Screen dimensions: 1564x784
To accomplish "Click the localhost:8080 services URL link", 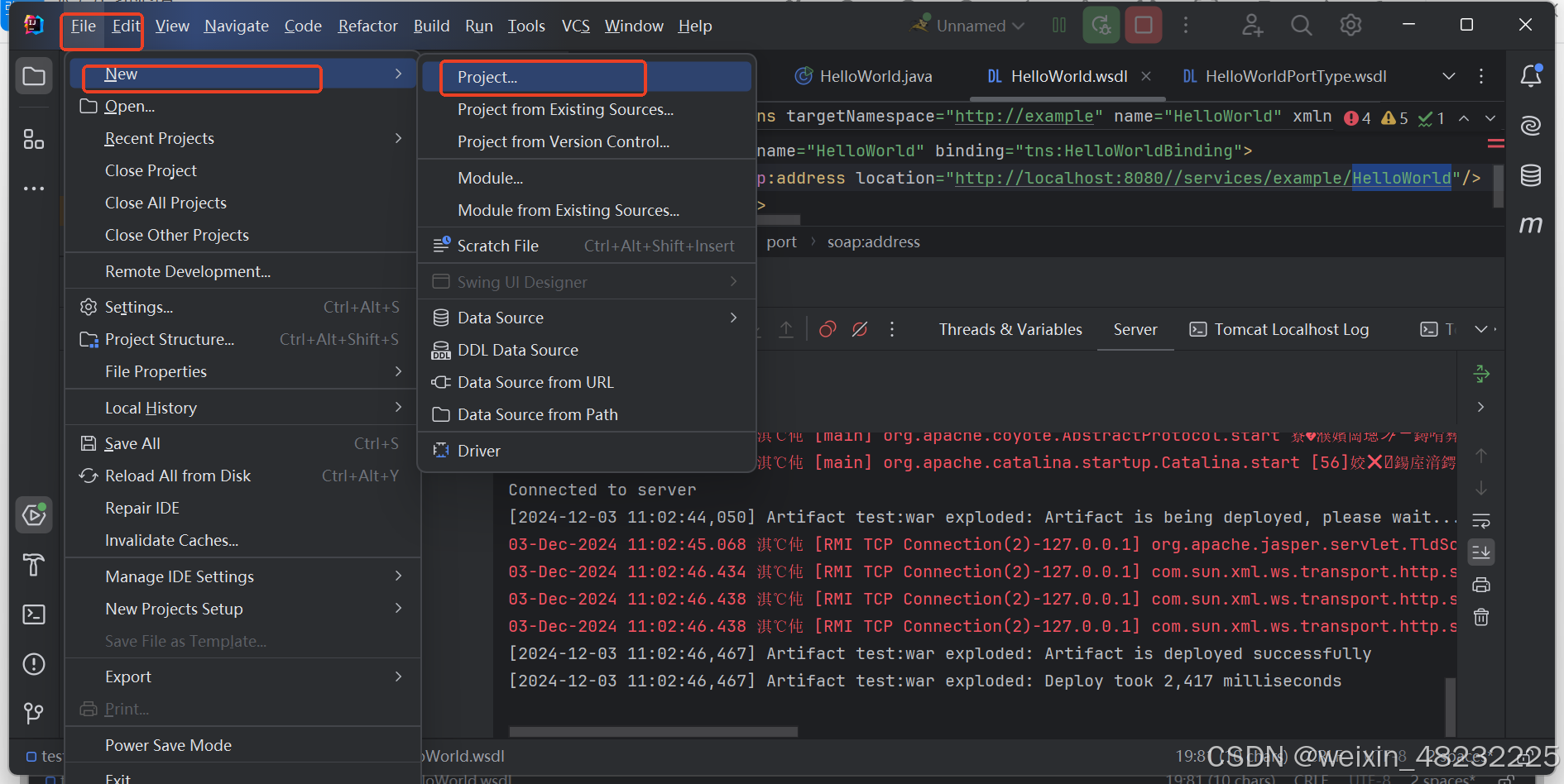I will coord(1202,178).
